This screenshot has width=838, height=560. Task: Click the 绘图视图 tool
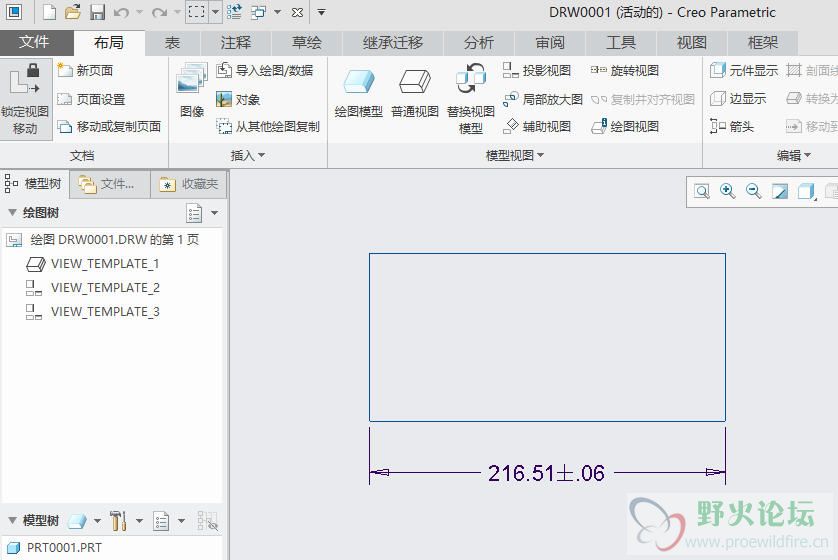625,127
